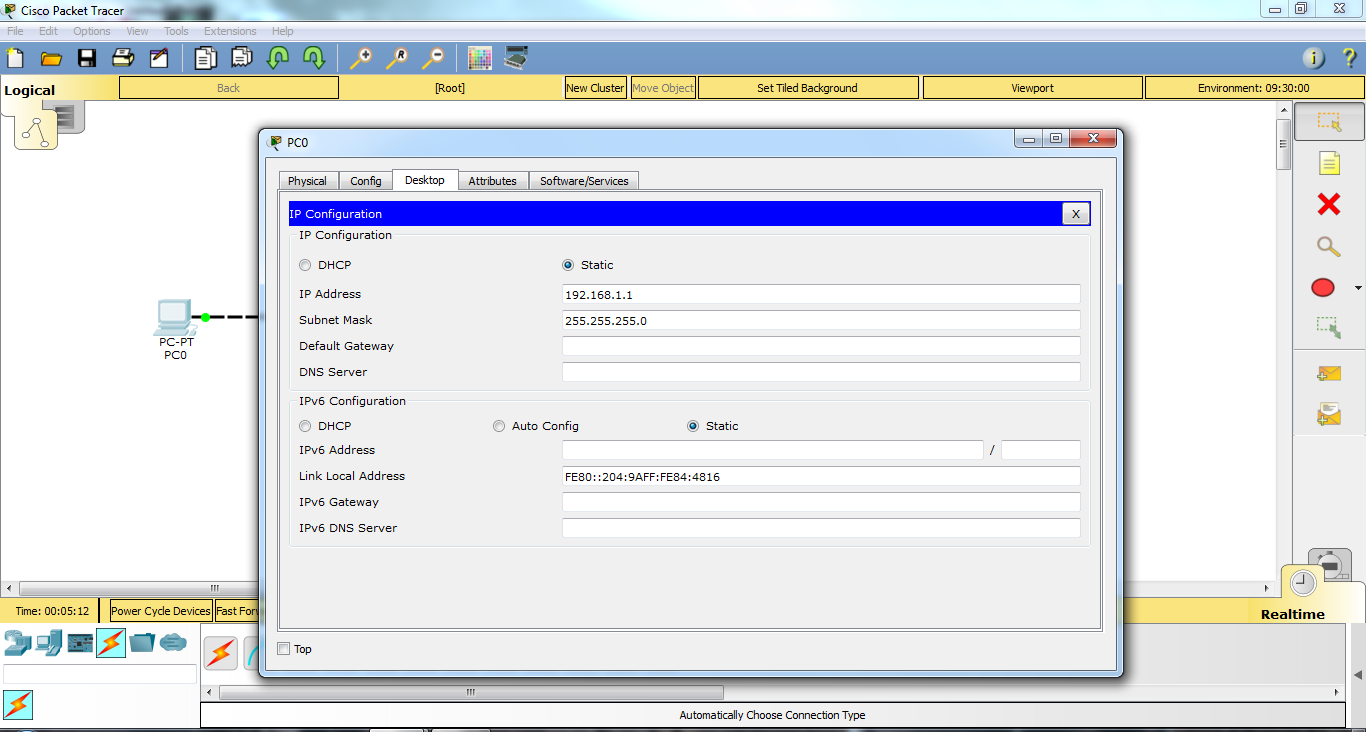The image size is (1366, 732).
Task: Print using the printer toolbar icon
Action: 123,58
